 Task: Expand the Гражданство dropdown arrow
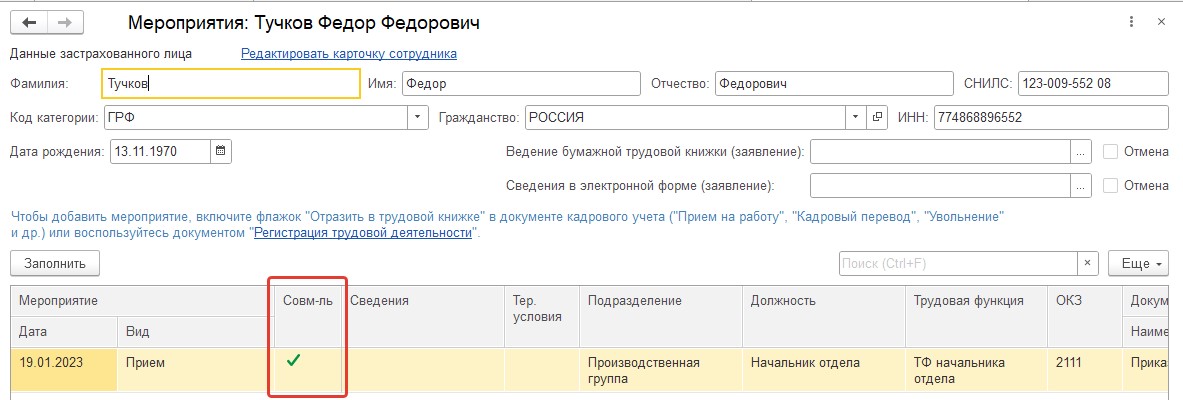coord(856,118)
